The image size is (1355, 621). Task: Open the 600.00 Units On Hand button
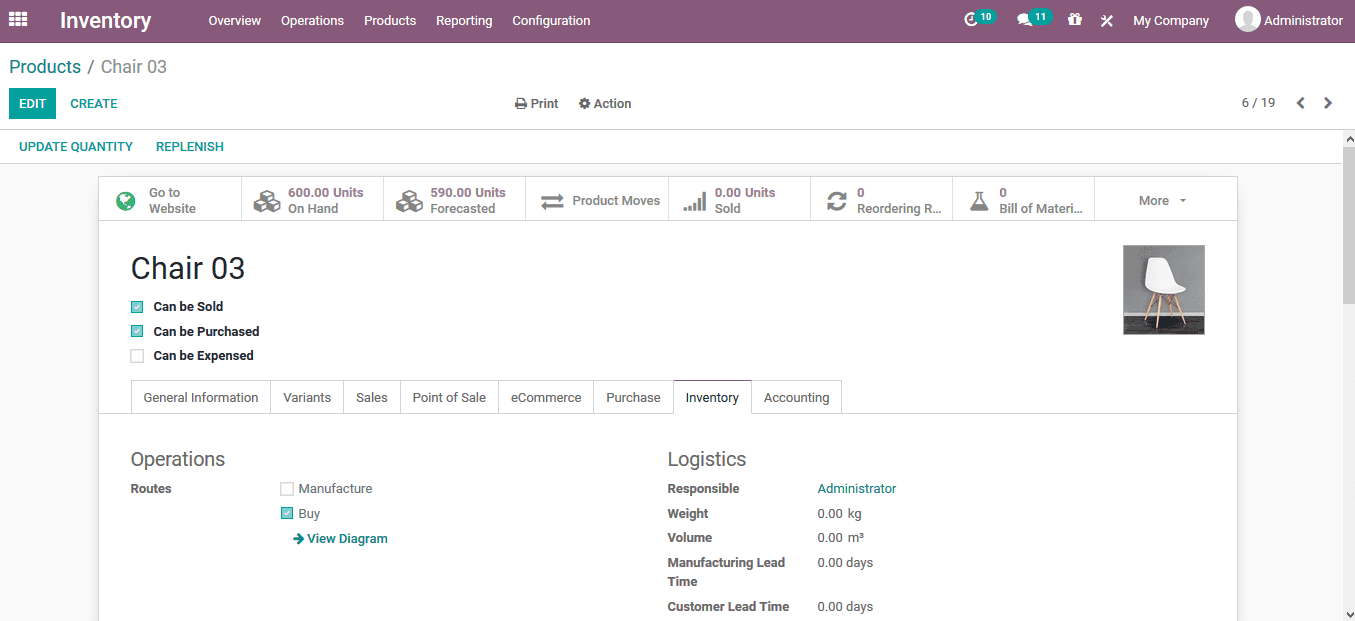click(311, 198)
